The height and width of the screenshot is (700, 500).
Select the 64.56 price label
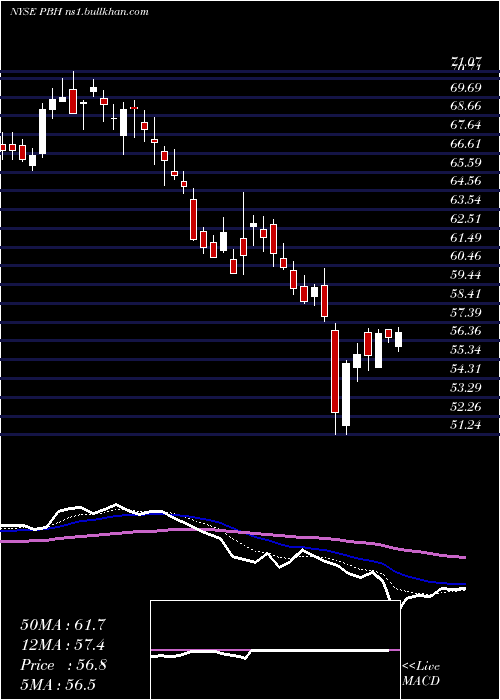(x=466, y=181)
